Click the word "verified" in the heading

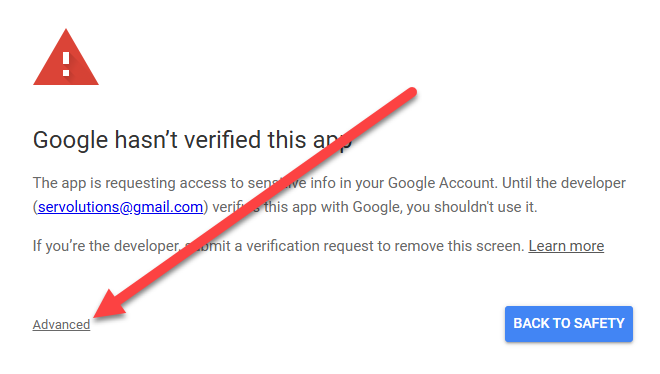(223, 140)
